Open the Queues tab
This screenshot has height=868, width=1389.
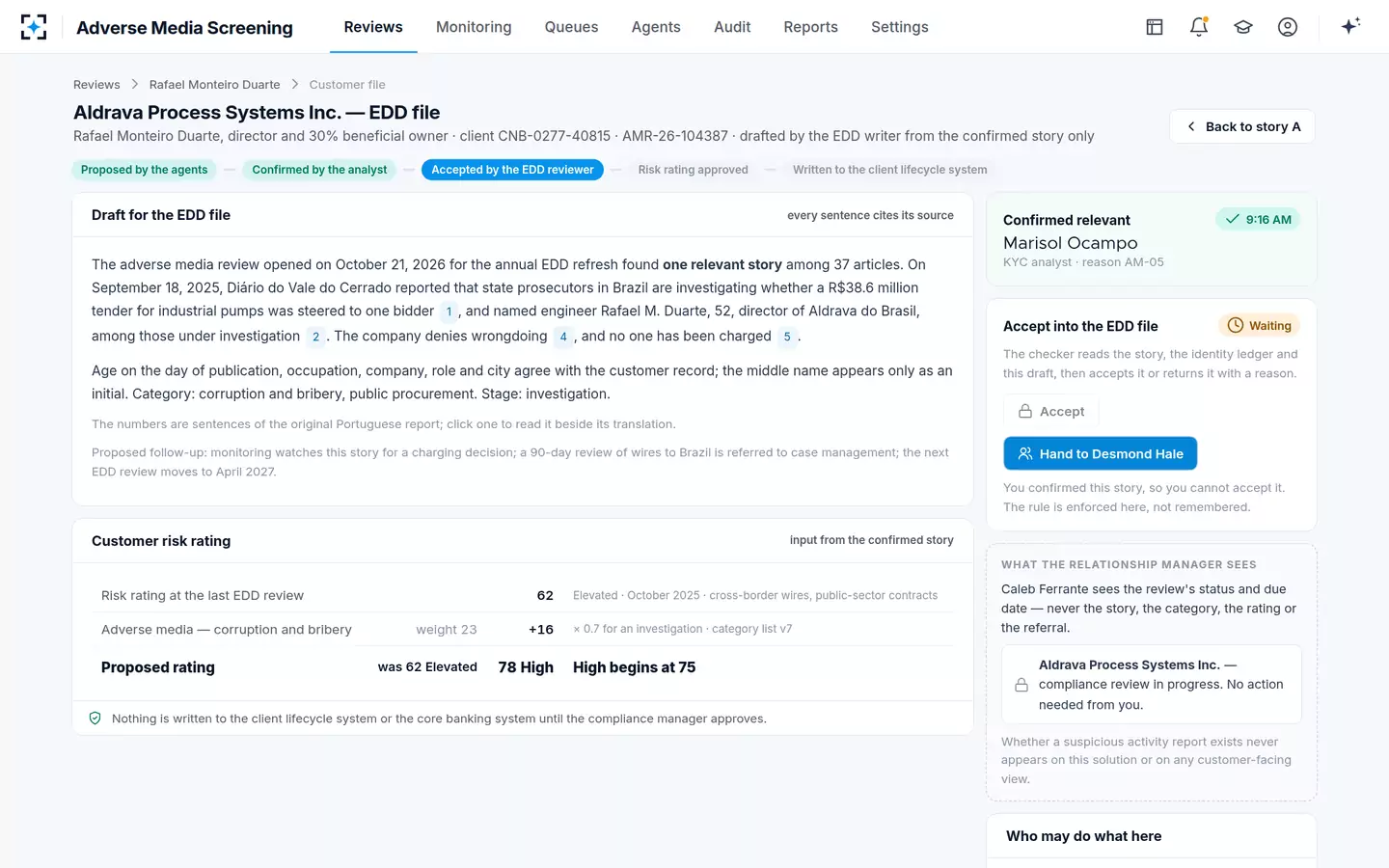pos(572,27)
